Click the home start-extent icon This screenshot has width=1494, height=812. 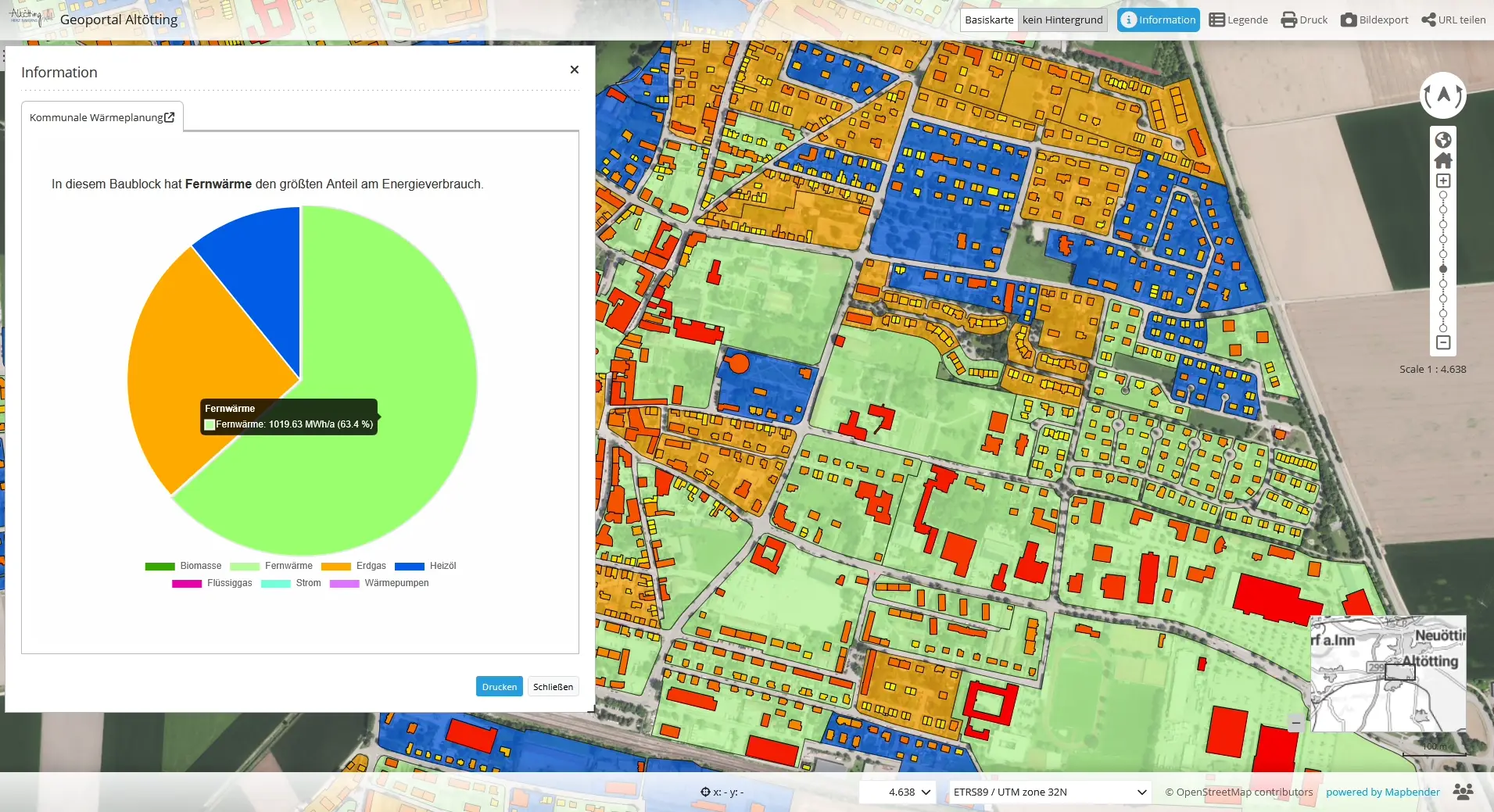(1443, 160)
